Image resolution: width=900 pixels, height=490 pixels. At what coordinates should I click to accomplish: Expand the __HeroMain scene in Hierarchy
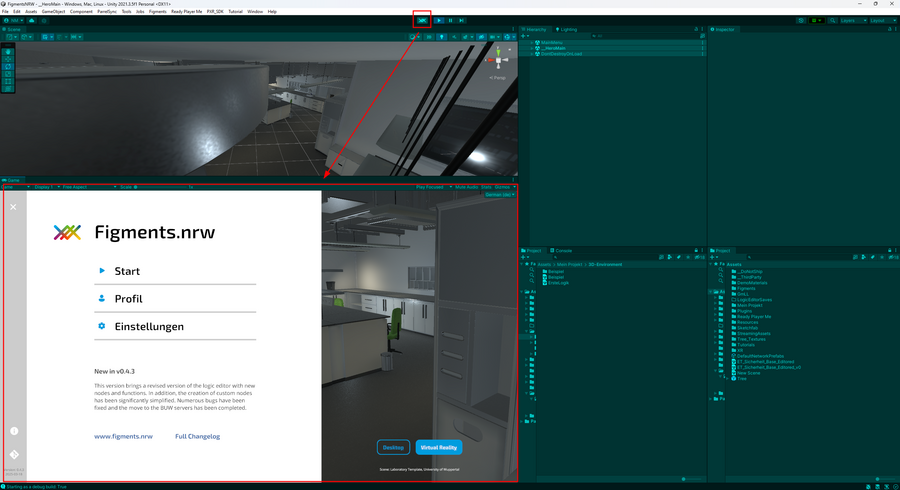click(532, 48)
